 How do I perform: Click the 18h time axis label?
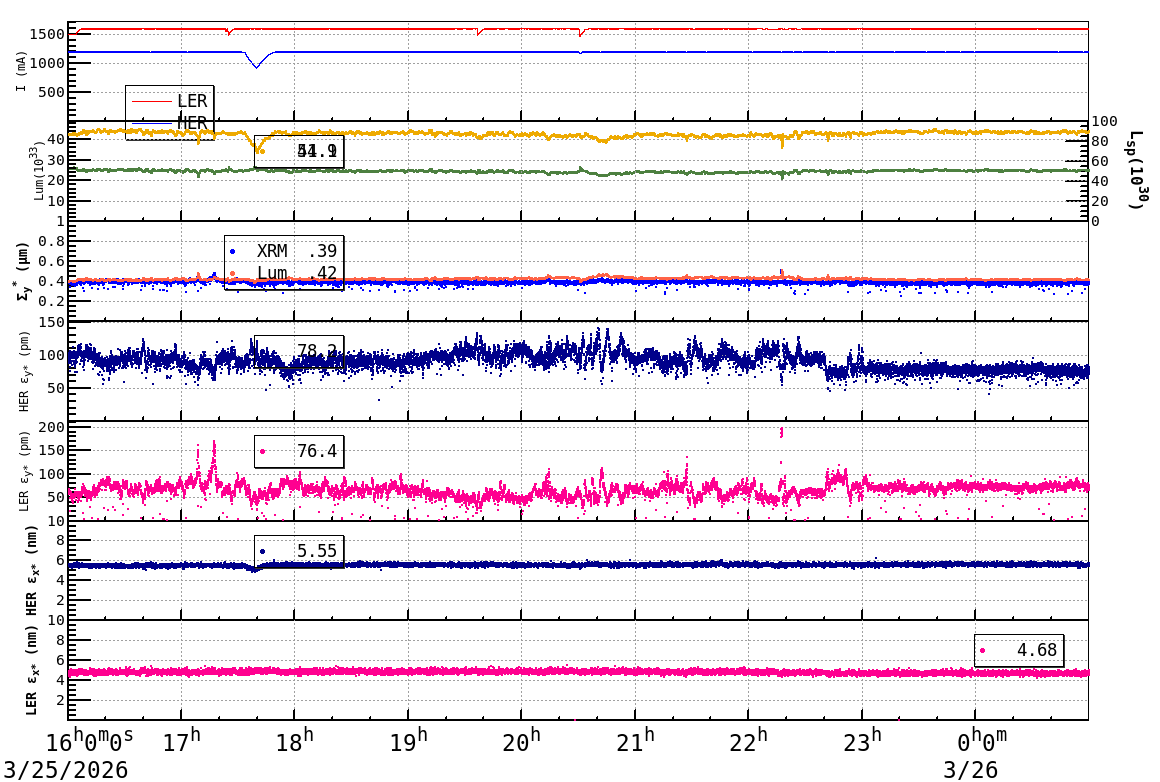294,741
